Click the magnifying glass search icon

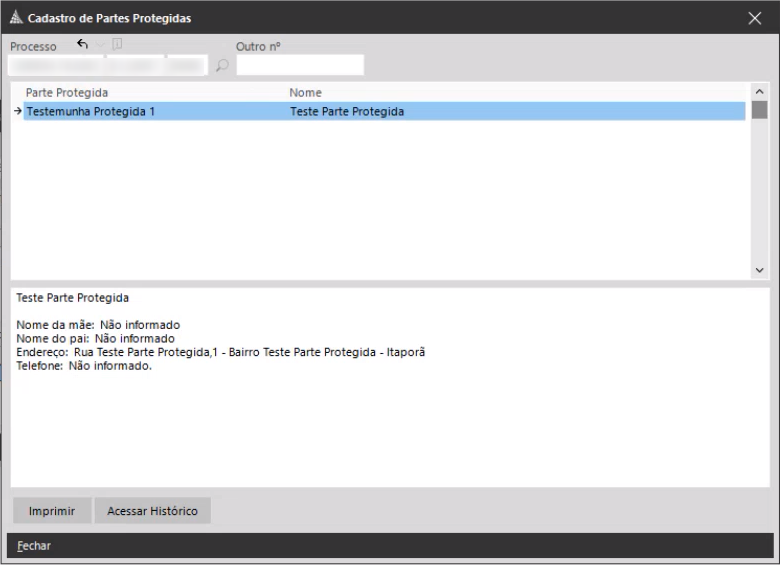point(222,66)
